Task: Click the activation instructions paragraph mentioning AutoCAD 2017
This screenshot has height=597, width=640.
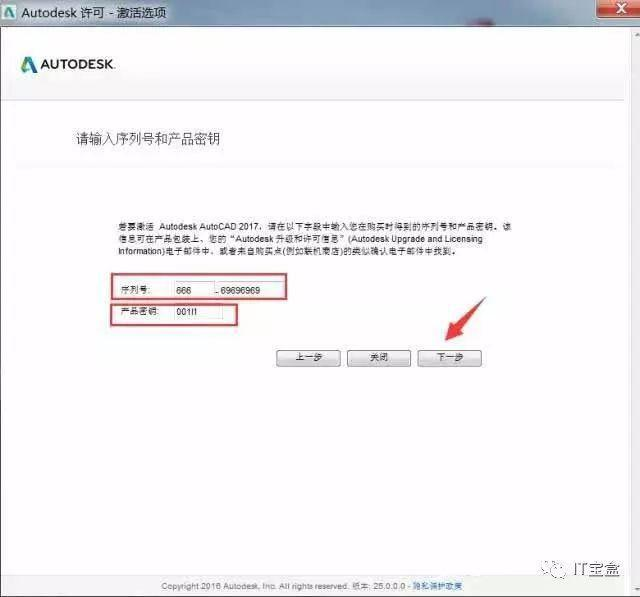Action: pos(314,239)
